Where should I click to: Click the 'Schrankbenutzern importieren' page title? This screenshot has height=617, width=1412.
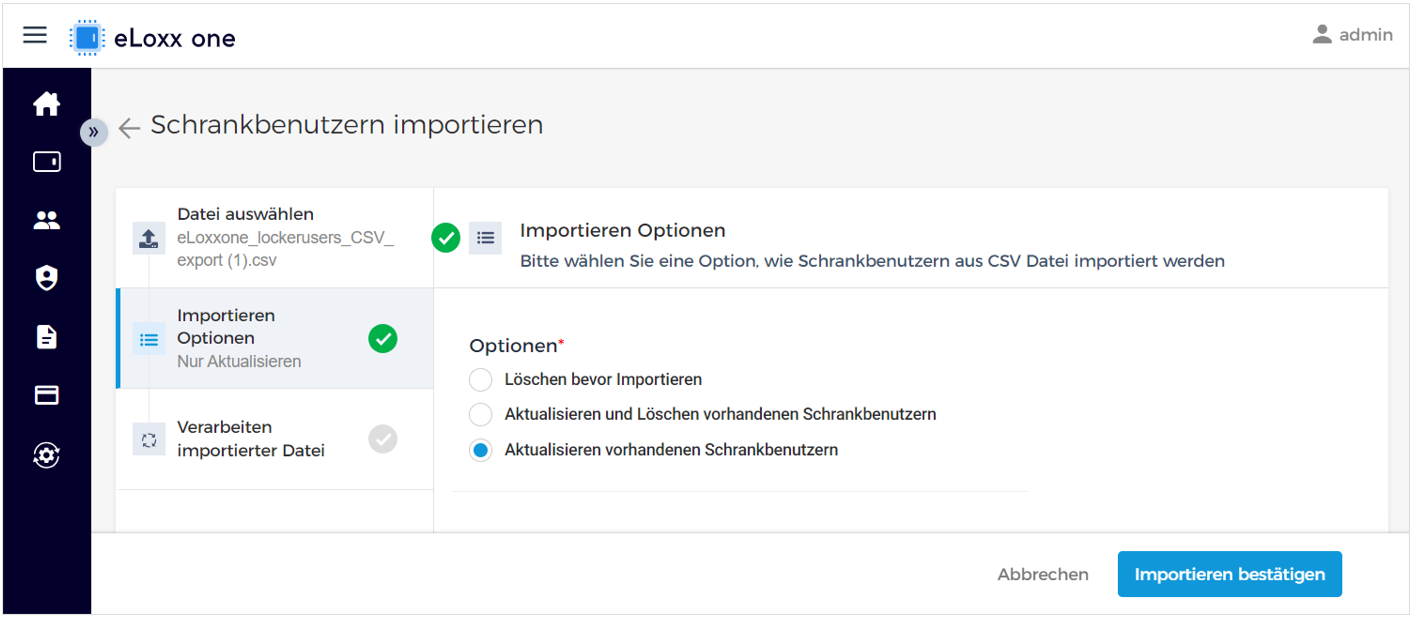pyautogui.click(x=347, y=125)
